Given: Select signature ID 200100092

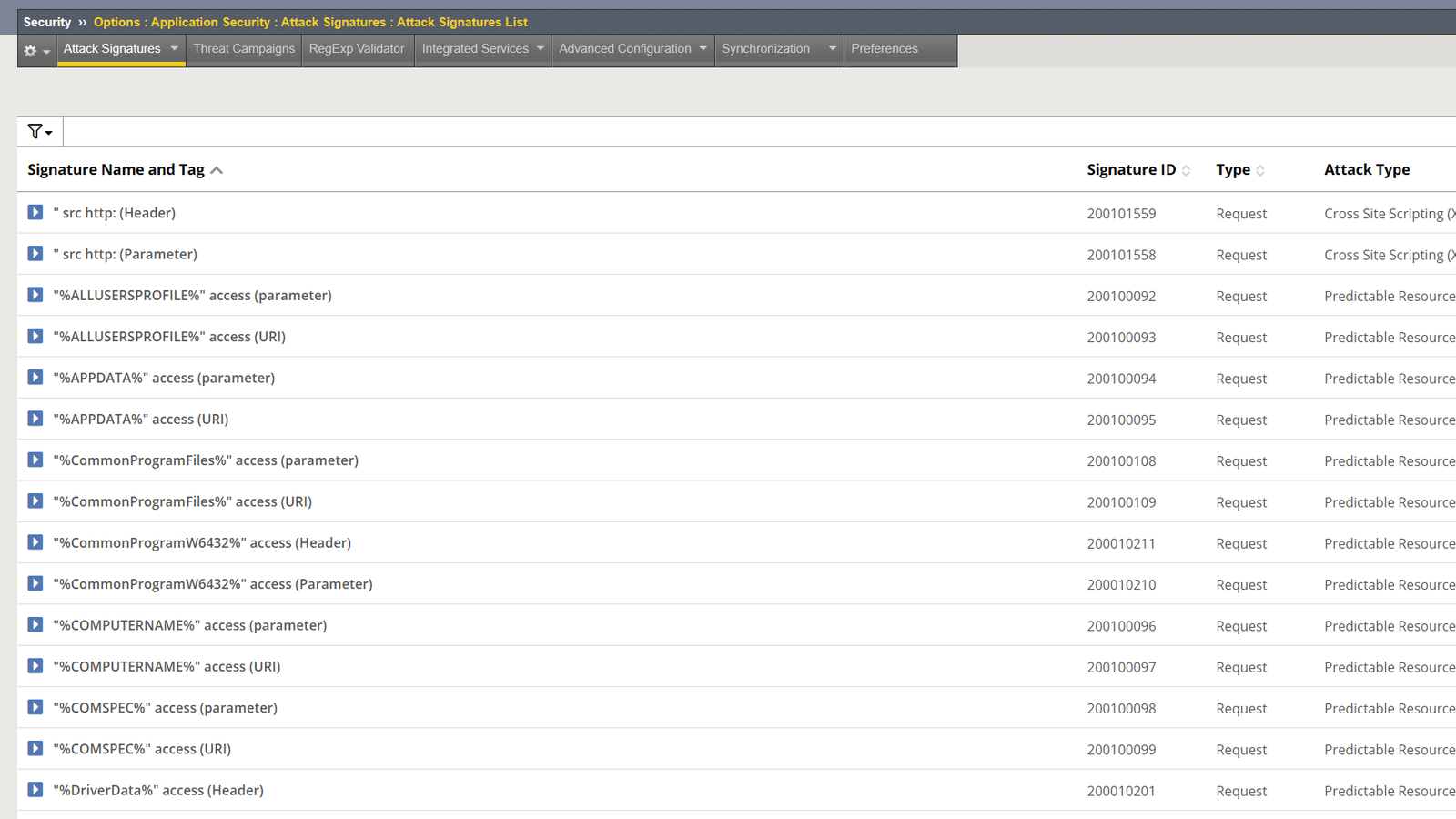Looking at the screenshot, I should (1121, 297).
